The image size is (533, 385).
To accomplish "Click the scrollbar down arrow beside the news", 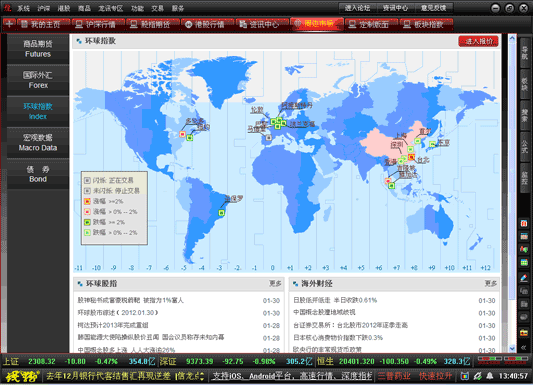I will [512, 348].
